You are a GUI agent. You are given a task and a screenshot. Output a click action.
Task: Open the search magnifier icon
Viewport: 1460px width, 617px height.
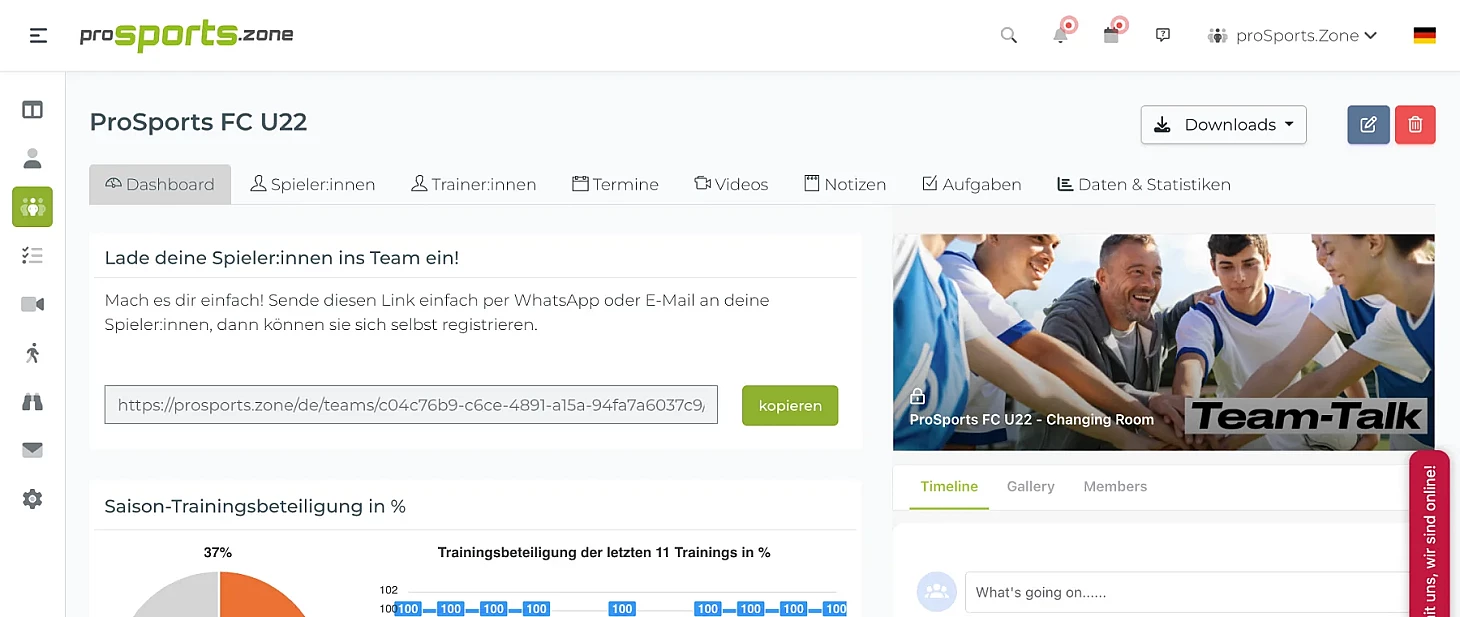1008,36
